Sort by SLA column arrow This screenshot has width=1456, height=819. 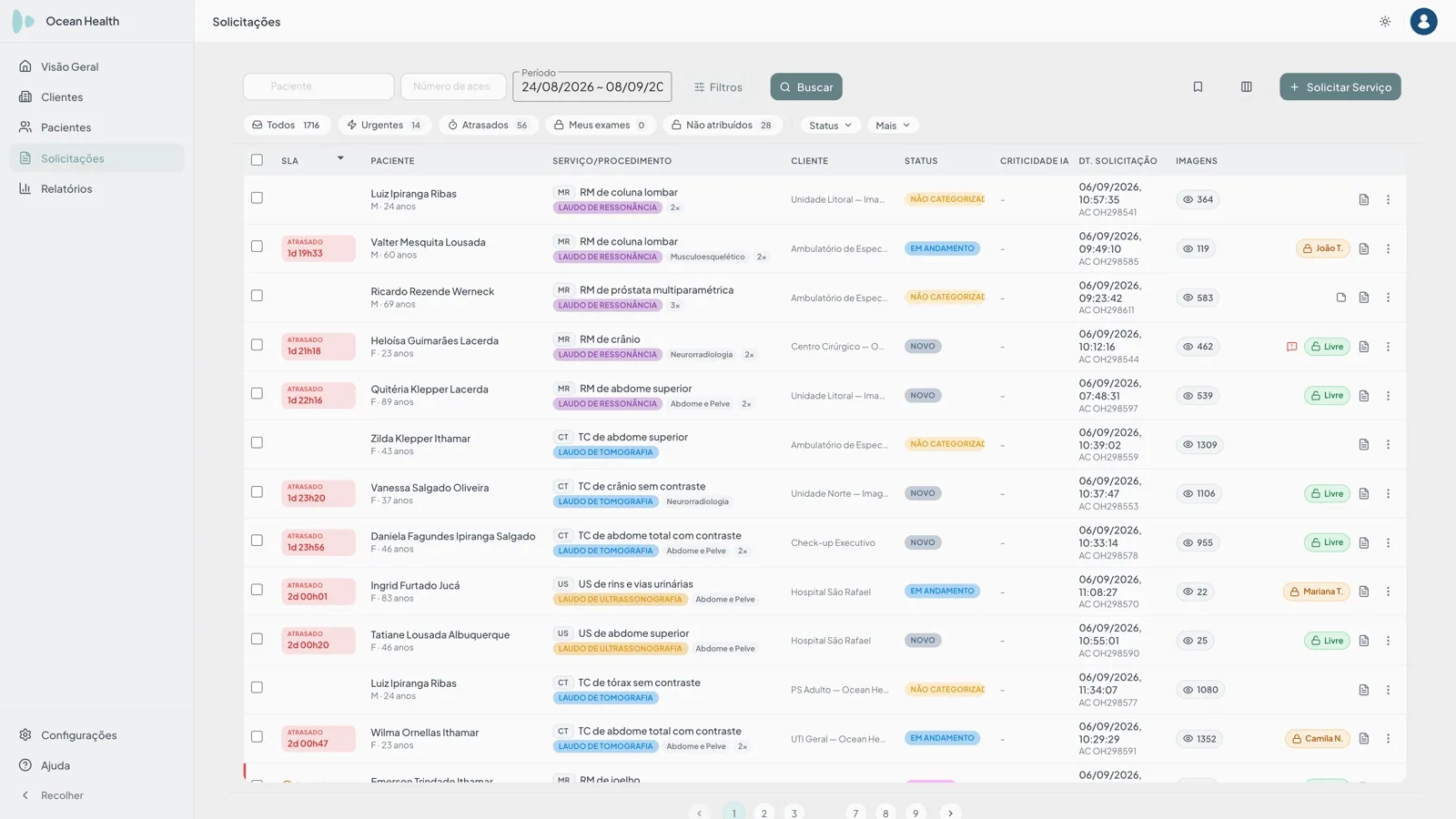(340, 158)
